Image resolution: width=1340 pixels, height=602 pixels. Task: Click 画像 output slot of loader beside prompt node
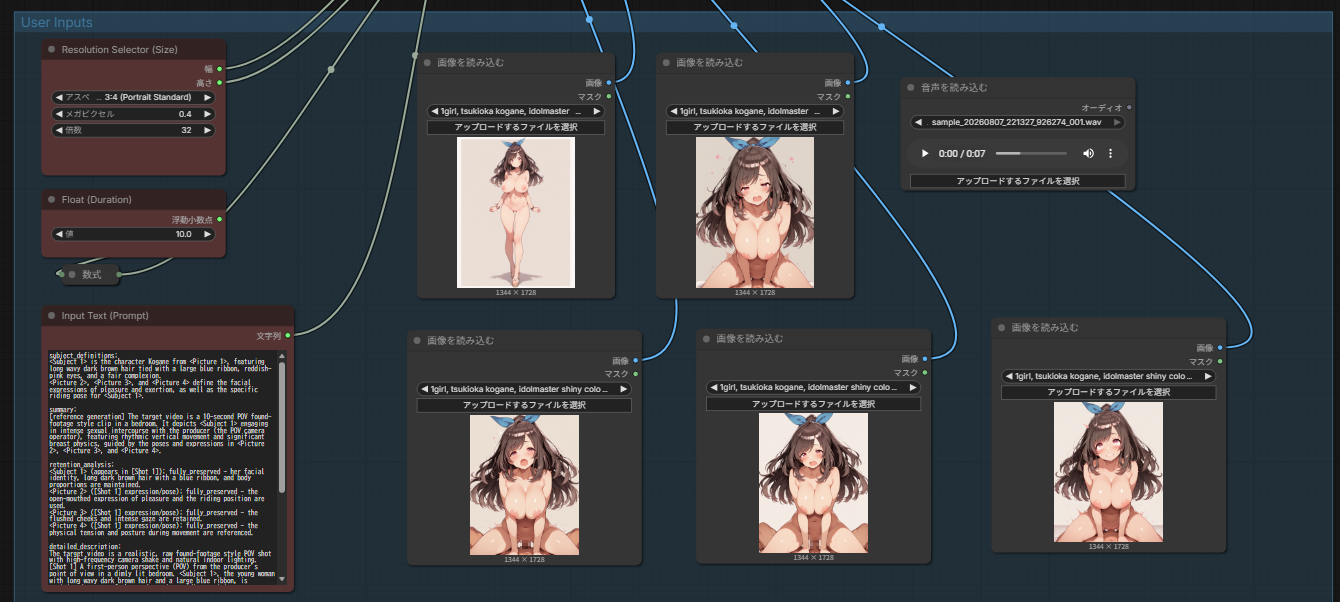point(636,359)
